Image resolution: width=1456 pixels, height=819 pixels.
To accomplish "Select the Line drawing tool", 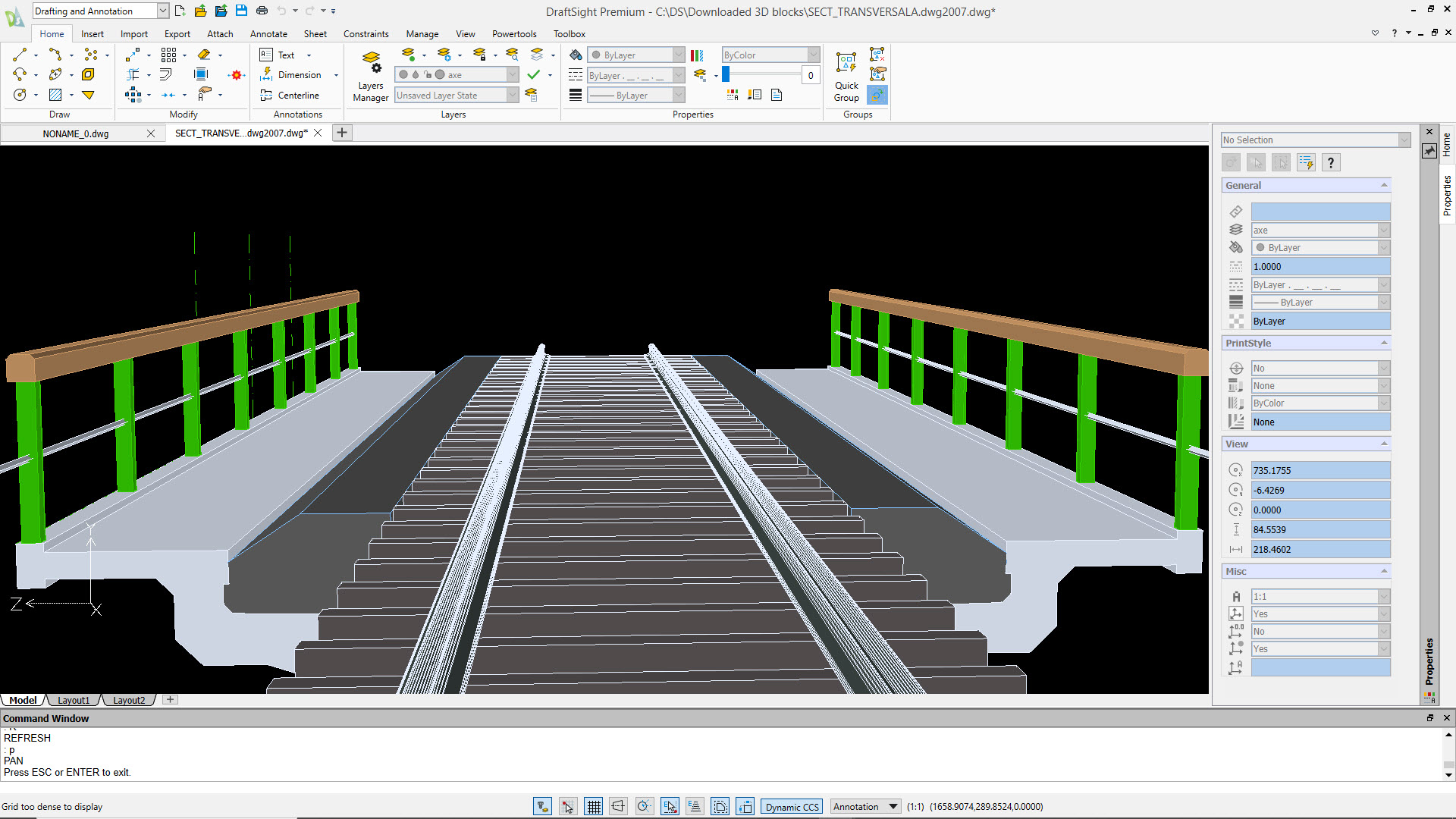I will [19, 54].
